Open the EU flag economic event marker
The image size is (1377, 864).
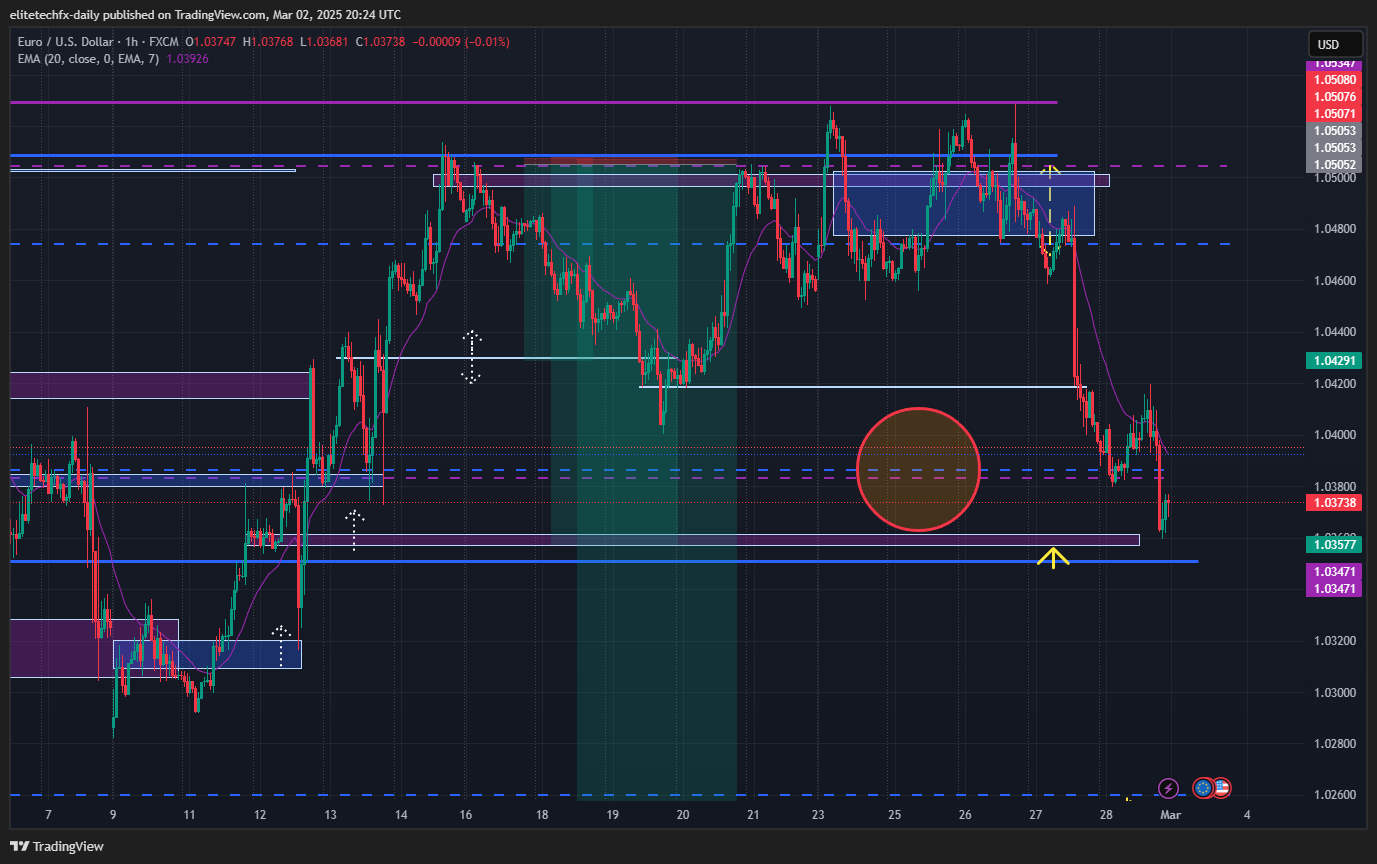(1203, 788)
